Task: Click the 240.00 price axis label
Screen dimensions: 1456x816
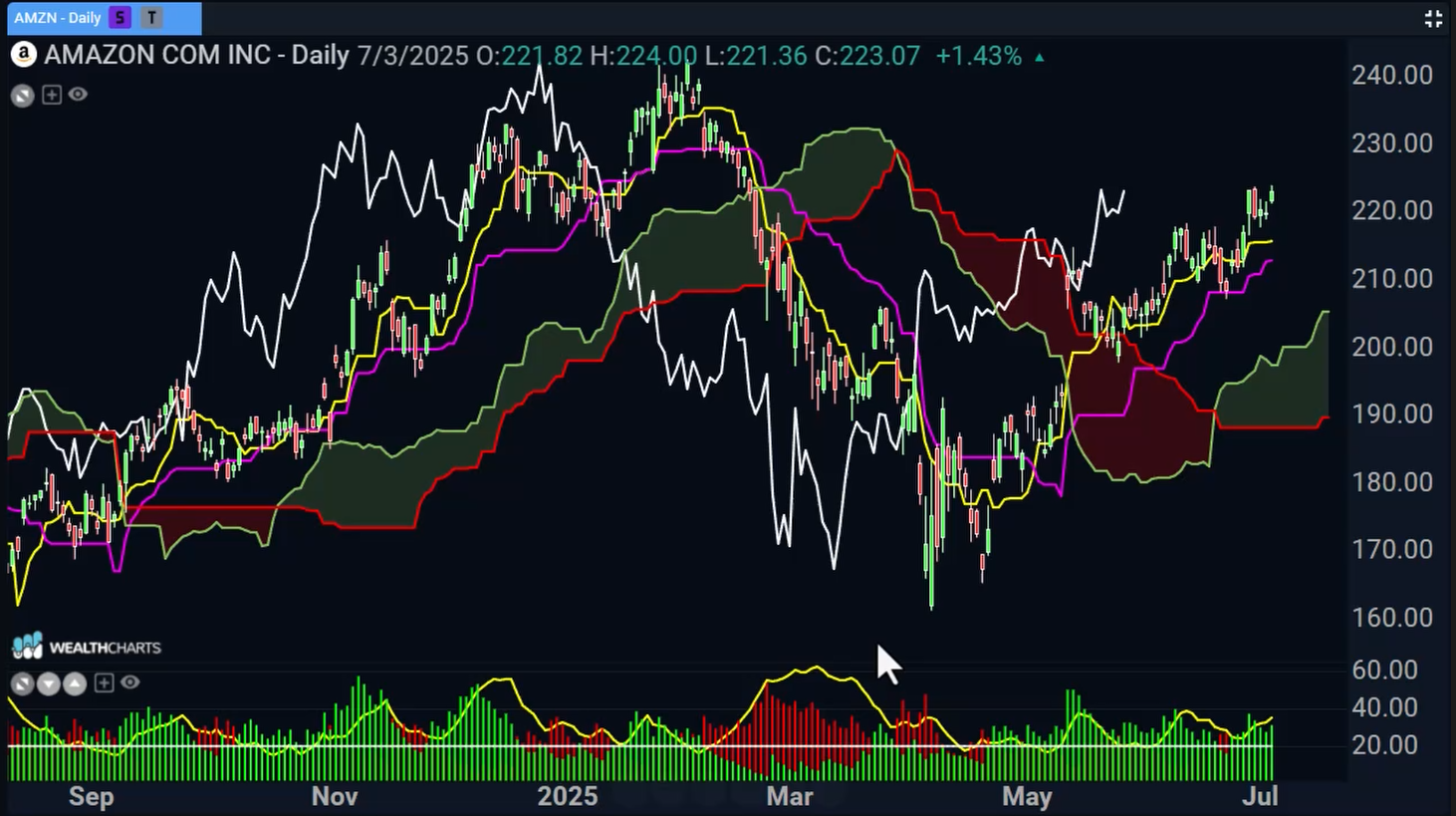Action: tap(1391, 75)
